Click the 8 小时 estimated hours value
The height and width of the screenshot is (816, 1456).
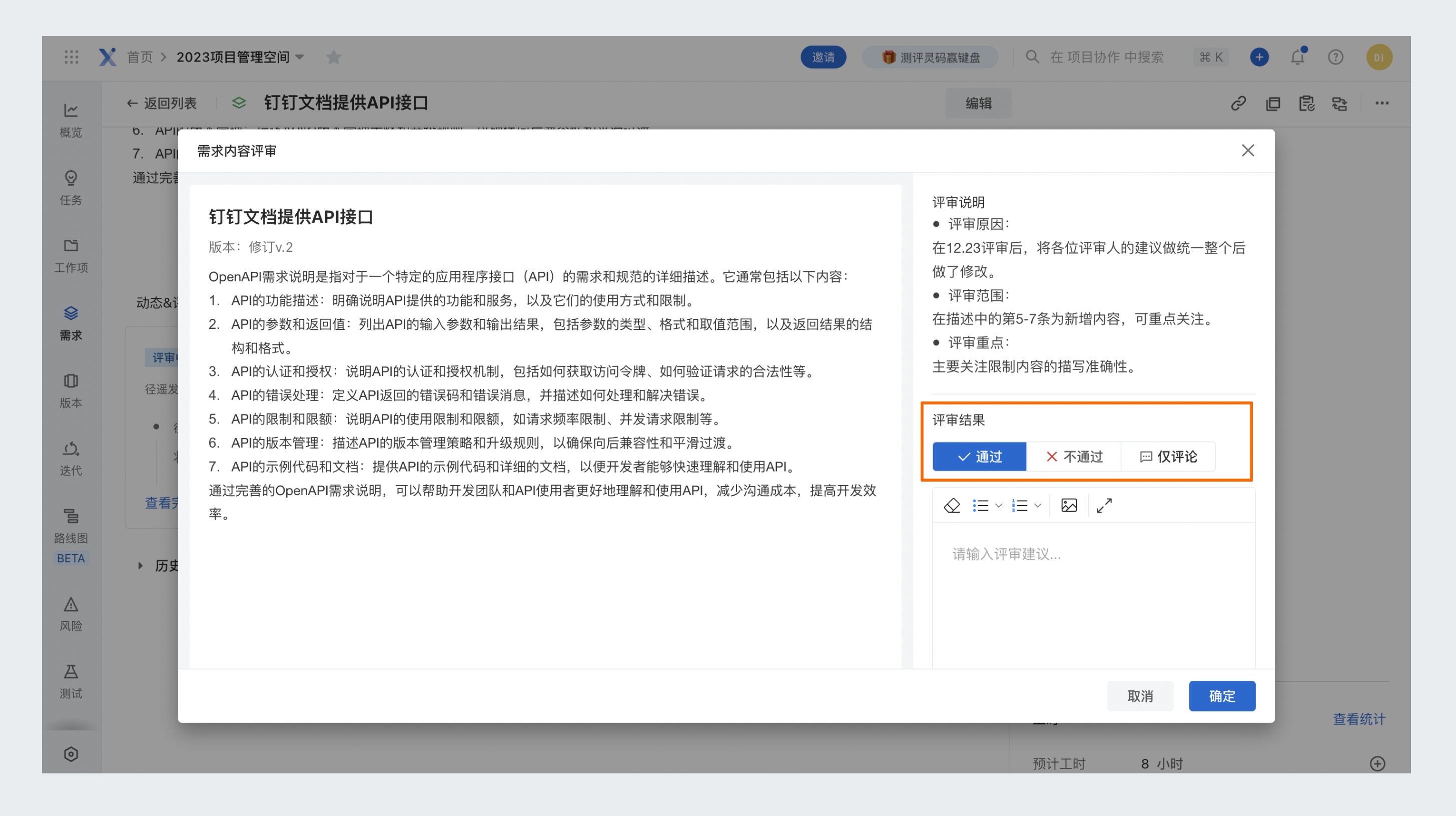(x=1162, y=763)
